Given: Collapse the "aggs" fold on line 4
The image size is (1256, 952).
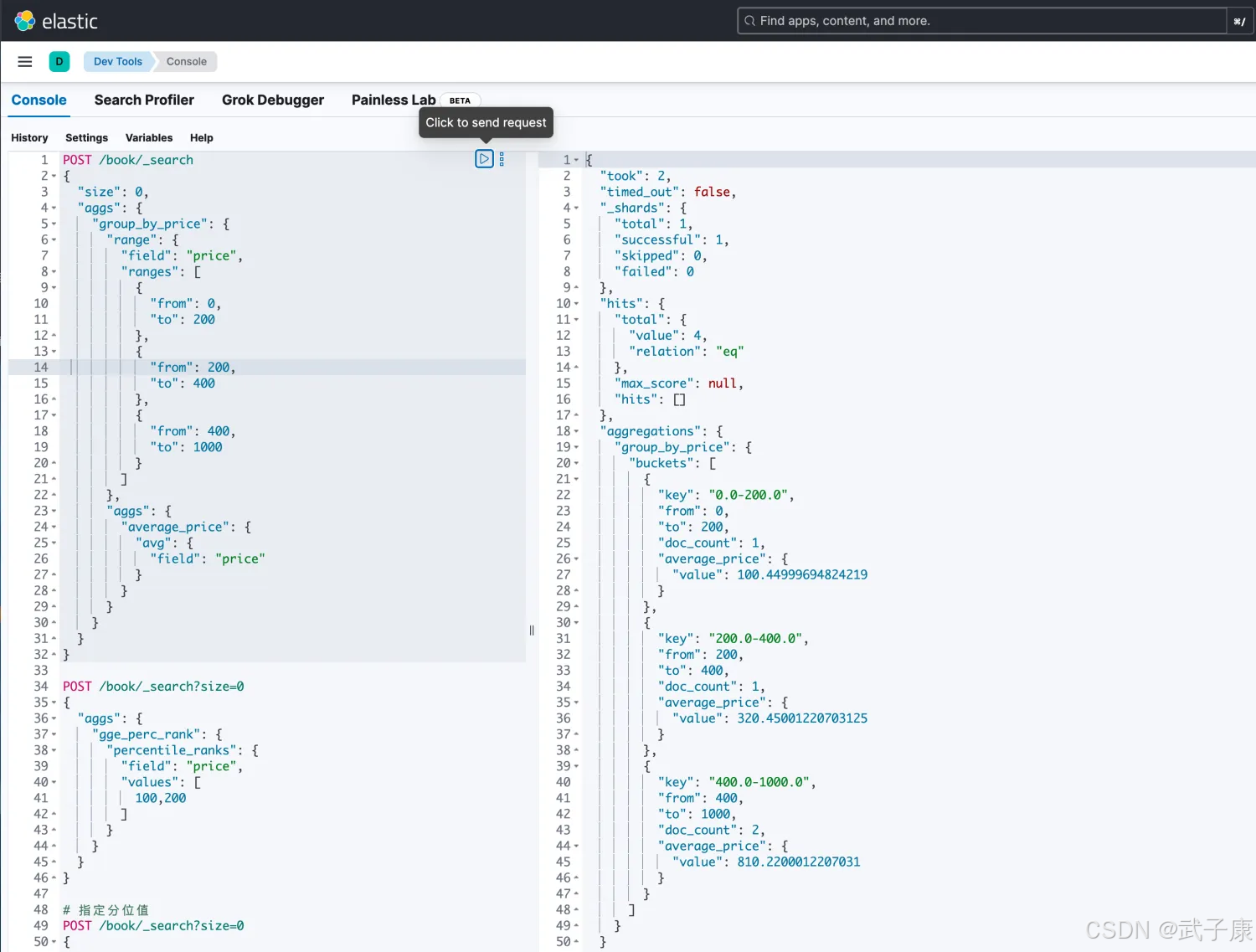Looking at the screenshot, I should click(x=54, y=208).
